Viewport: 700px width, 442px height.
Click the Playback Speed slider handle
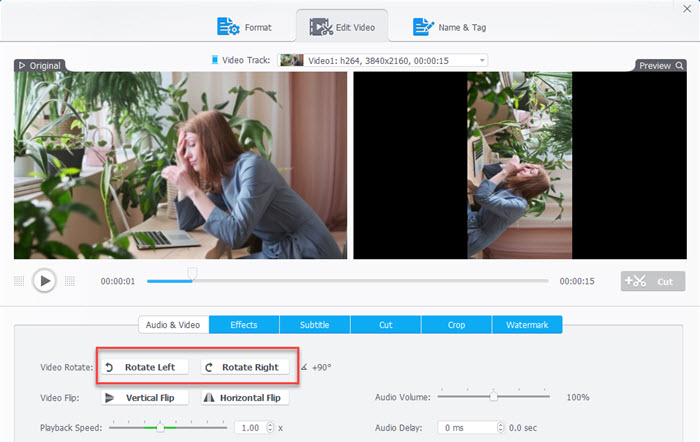pos(160,427)
